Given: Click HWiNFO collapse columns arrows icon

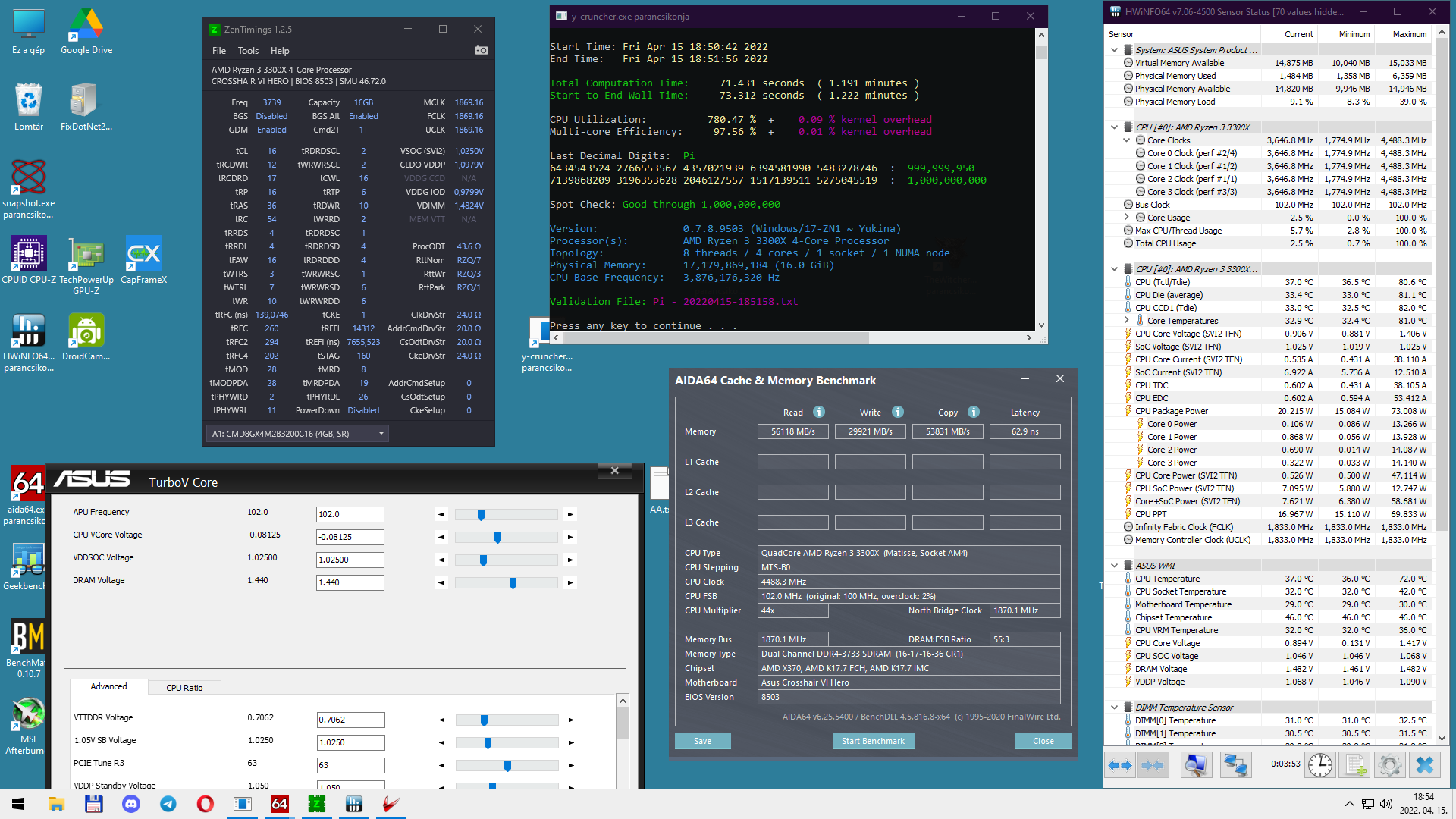Looking at the screenshot, I should click(1153, 765).
